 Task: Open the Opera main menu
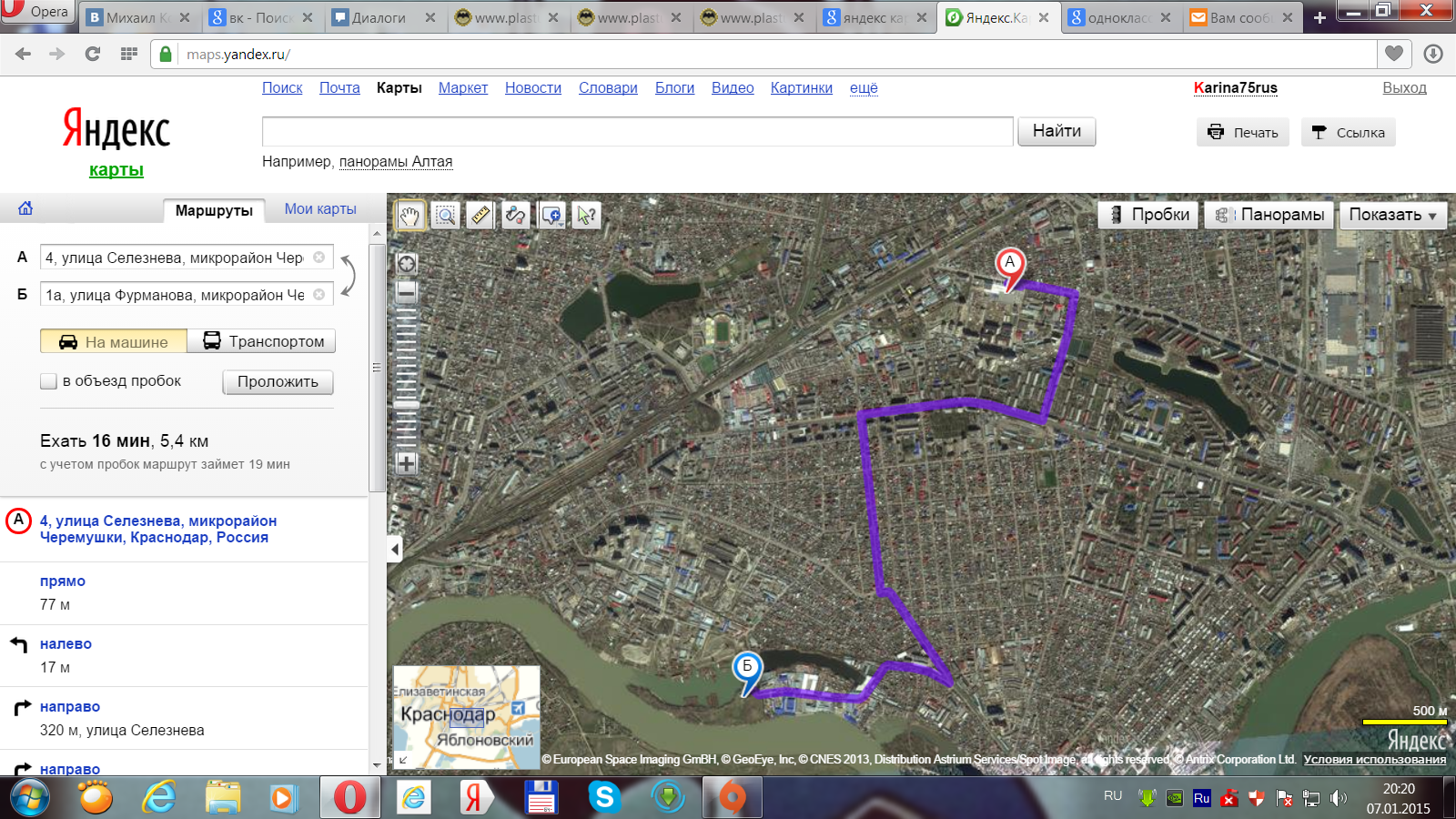coord(38,11)
